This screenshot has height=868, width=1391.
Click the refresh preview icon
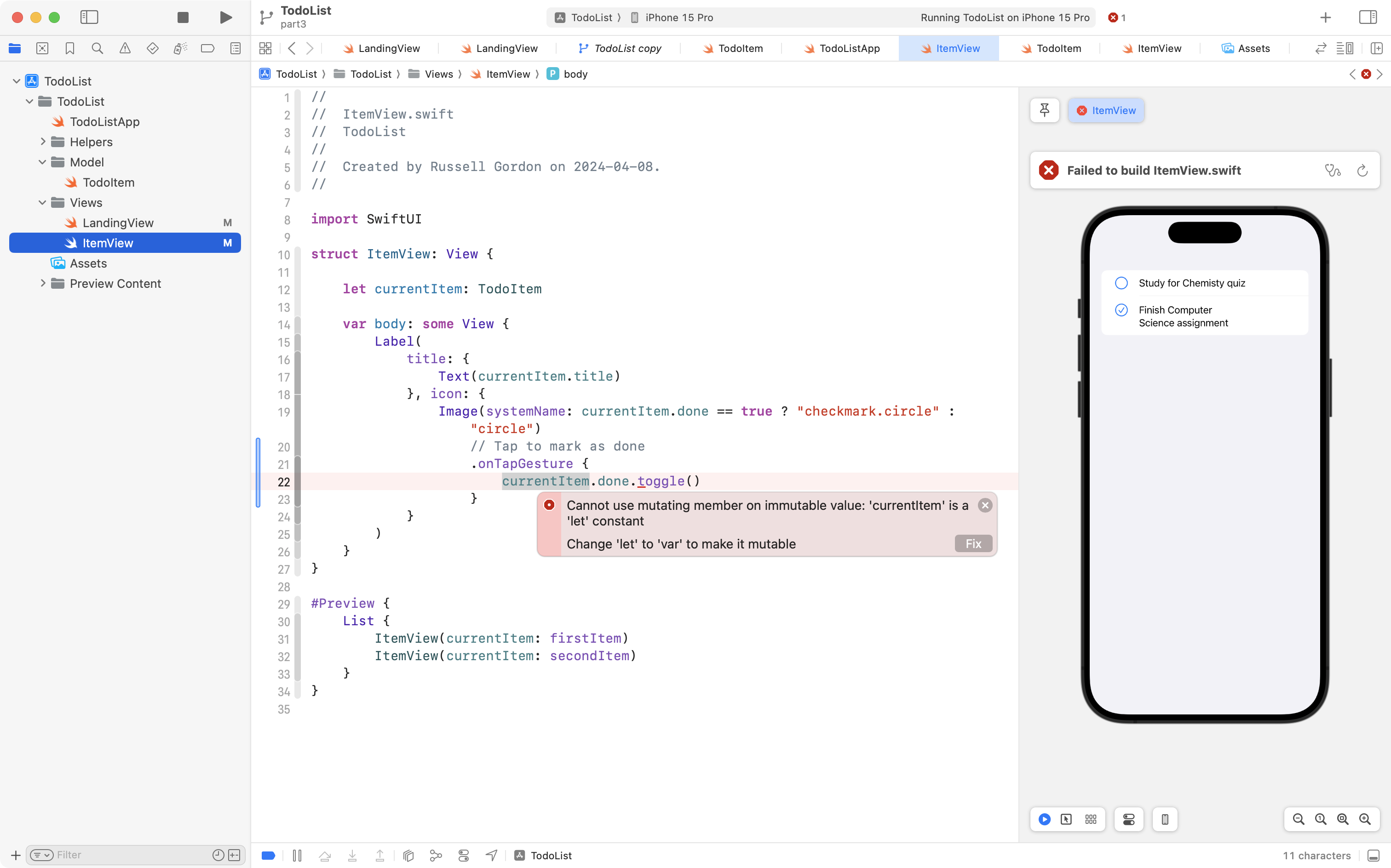[x=1362, y=171]
